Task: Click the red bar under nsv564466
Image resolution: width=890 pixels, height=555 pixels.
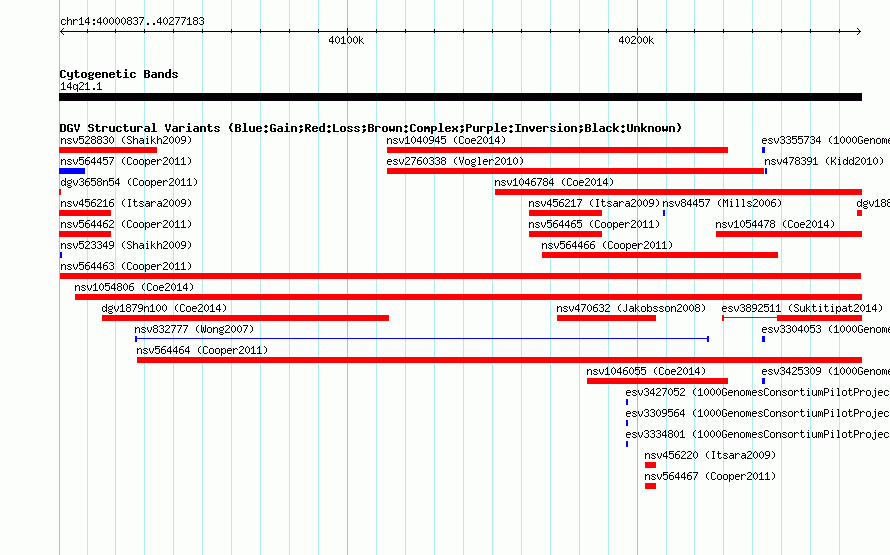Action: pos(660,255)
